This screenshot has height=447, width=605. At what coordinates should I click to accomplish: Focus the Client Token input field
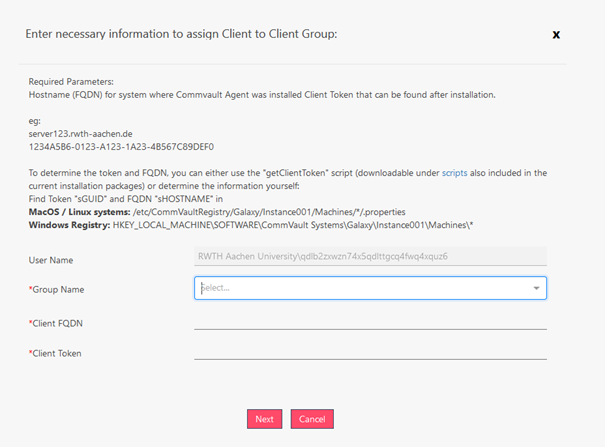(x=370, y=351)
